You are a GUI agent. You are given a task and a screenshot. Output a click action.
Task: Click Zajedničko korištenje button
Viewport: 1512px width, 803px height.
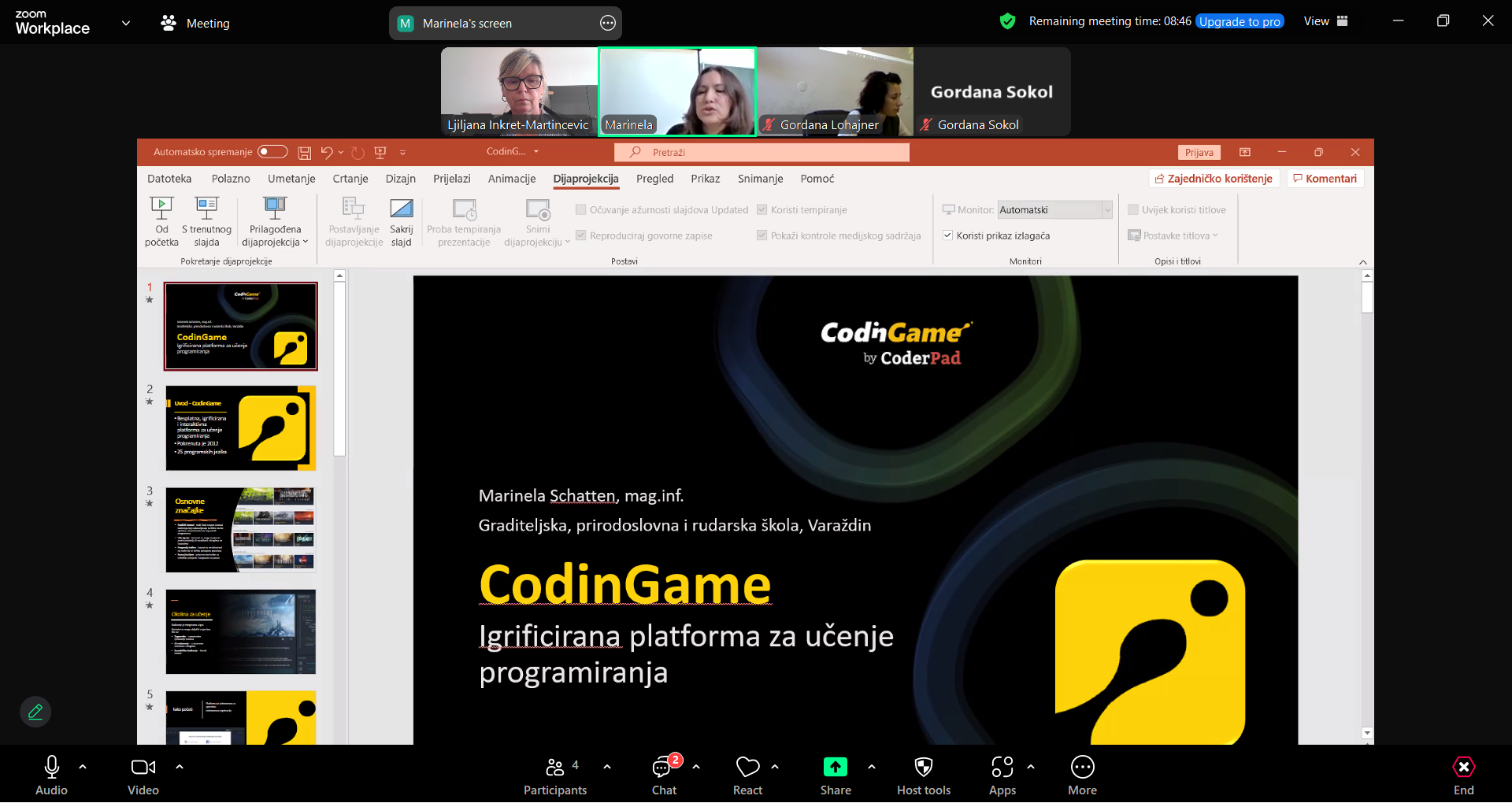(1214, 179)
